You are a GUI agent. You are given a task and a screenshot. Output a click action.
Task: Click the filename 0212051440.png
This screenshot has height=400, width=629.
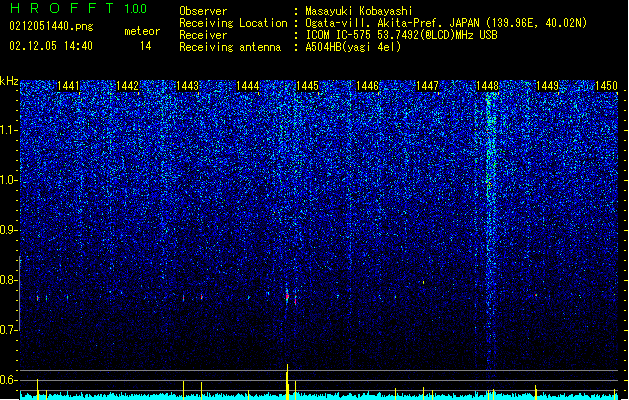coord(51,26)
